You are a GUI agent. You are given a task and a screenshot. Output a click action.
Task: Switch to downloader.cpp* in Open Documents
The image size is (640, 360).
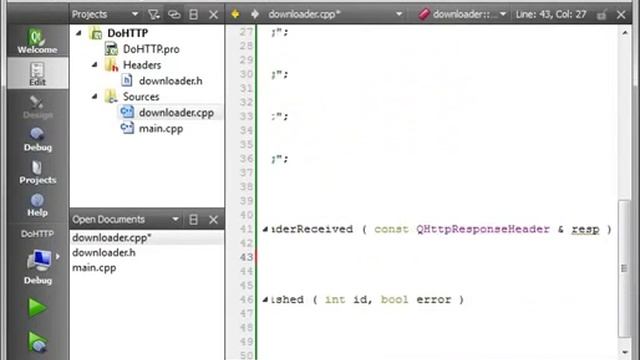tap(111, 238)
